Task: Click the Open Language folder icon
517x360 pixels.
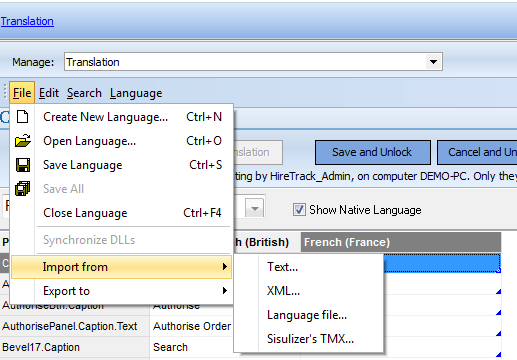Action: coord(23,141)
